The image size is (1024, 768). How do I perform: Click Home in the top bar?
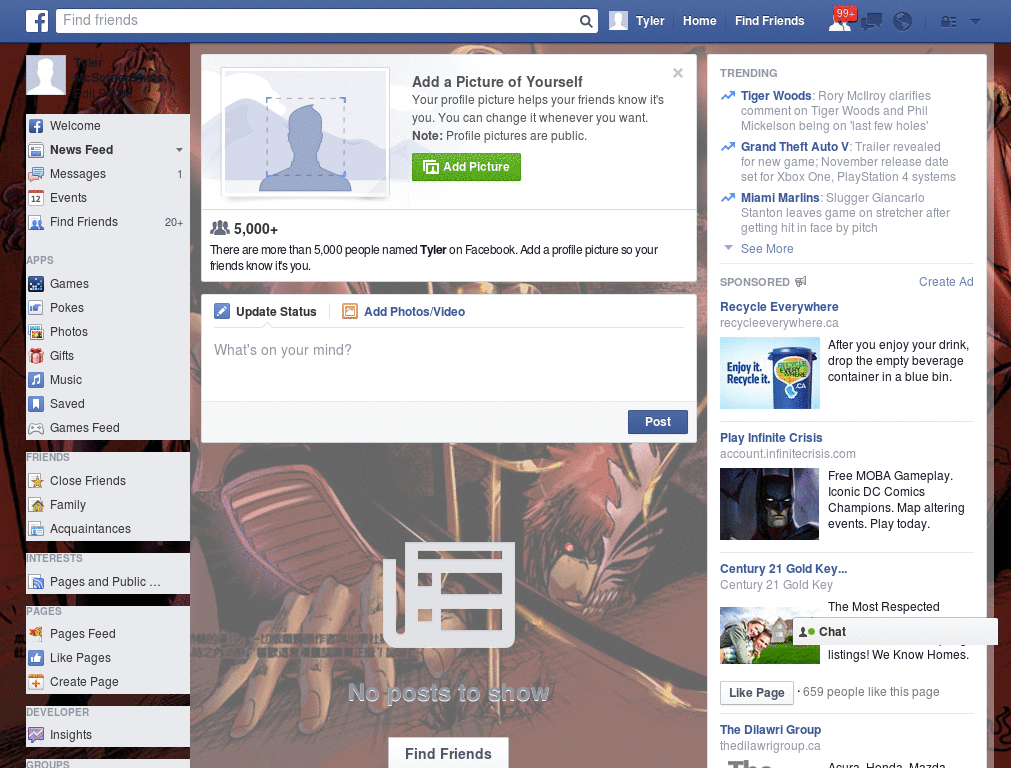699,21
